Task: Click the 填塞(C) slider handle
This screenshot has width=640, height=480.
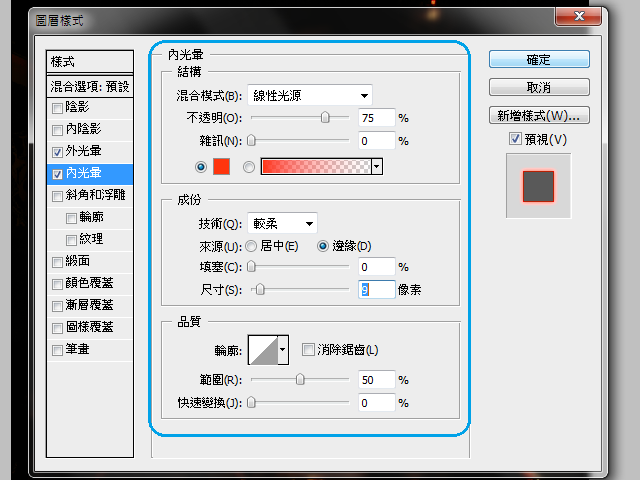Action: (x=251, y=267)
